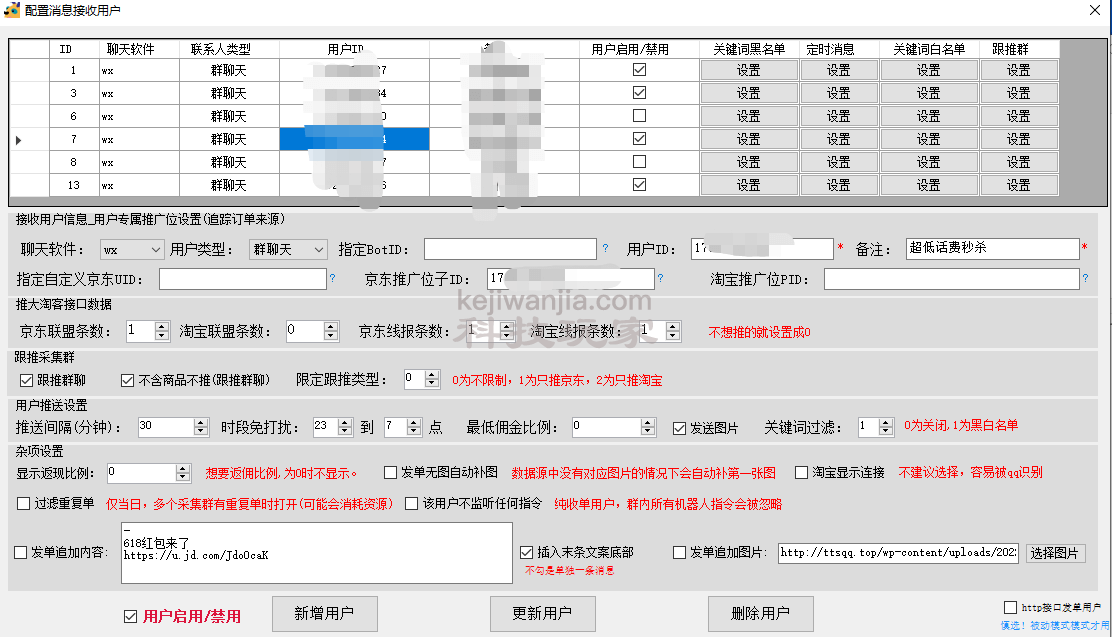Check 该用户不监听任何指令 option
Viewport: 1112px width, 637px height.
tap(411, 504)
